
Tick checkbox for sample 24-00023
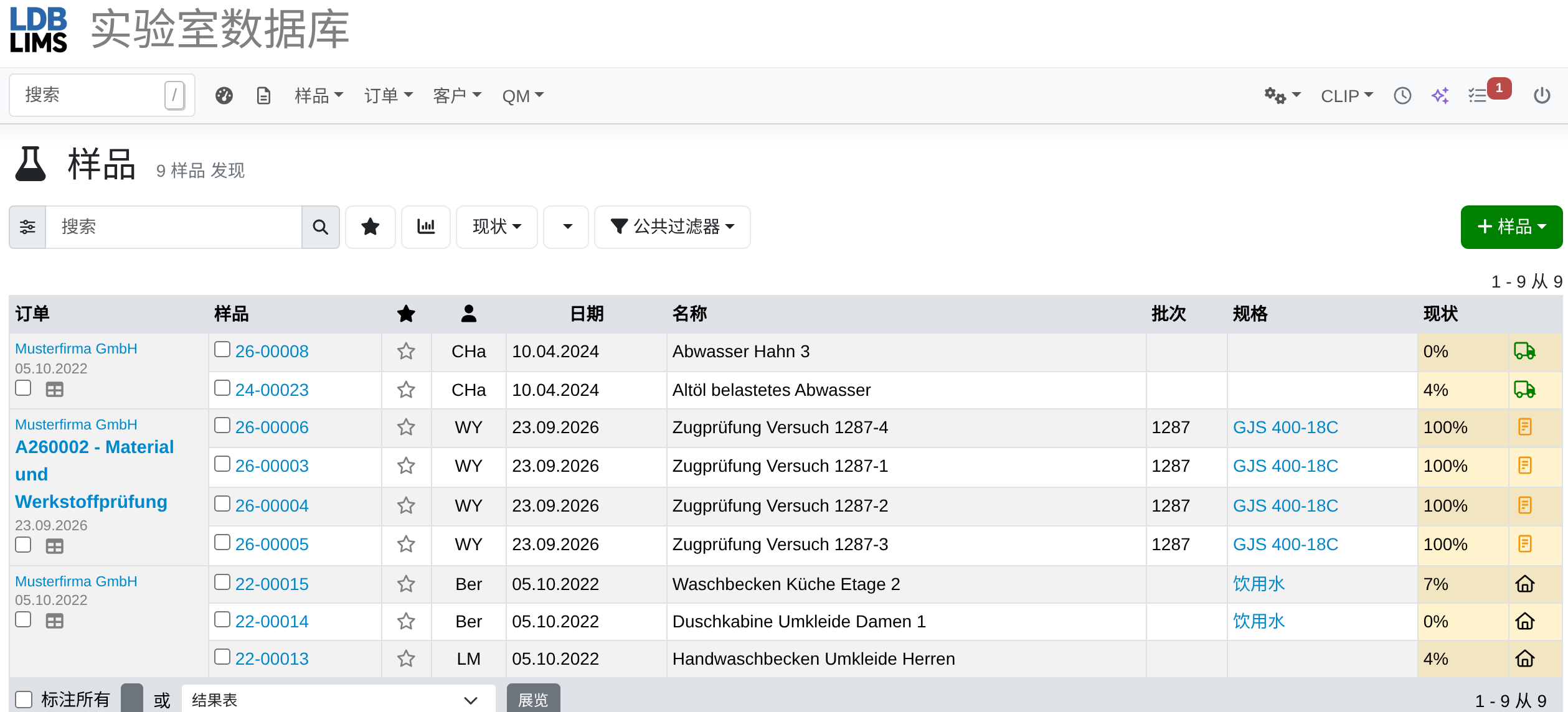222,388
